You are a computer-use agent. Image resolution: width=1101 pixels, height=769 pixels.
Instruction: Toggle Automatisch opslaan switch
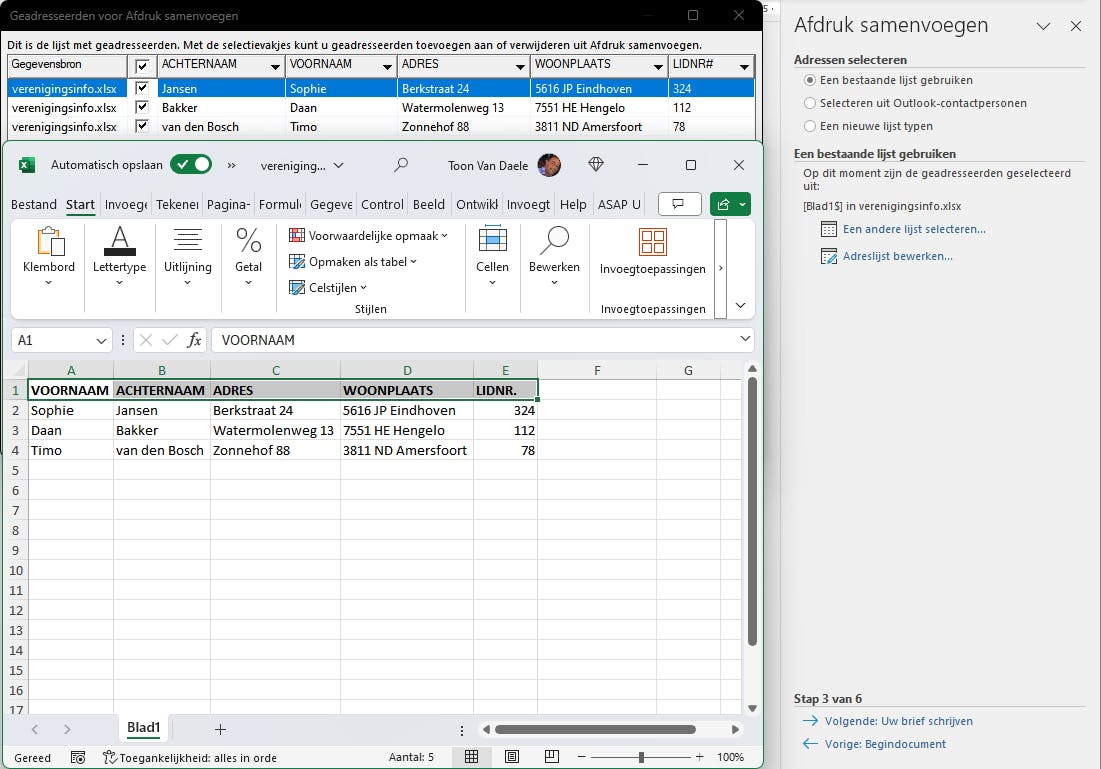coord(190,165)
